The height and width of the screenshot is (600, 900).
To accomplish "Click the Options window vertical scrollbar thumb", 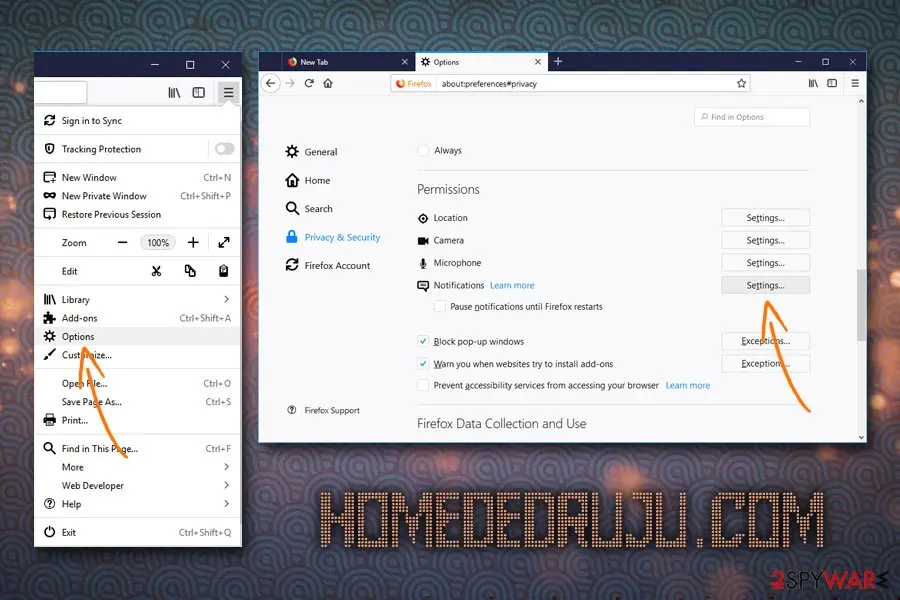I will [861, 305].
